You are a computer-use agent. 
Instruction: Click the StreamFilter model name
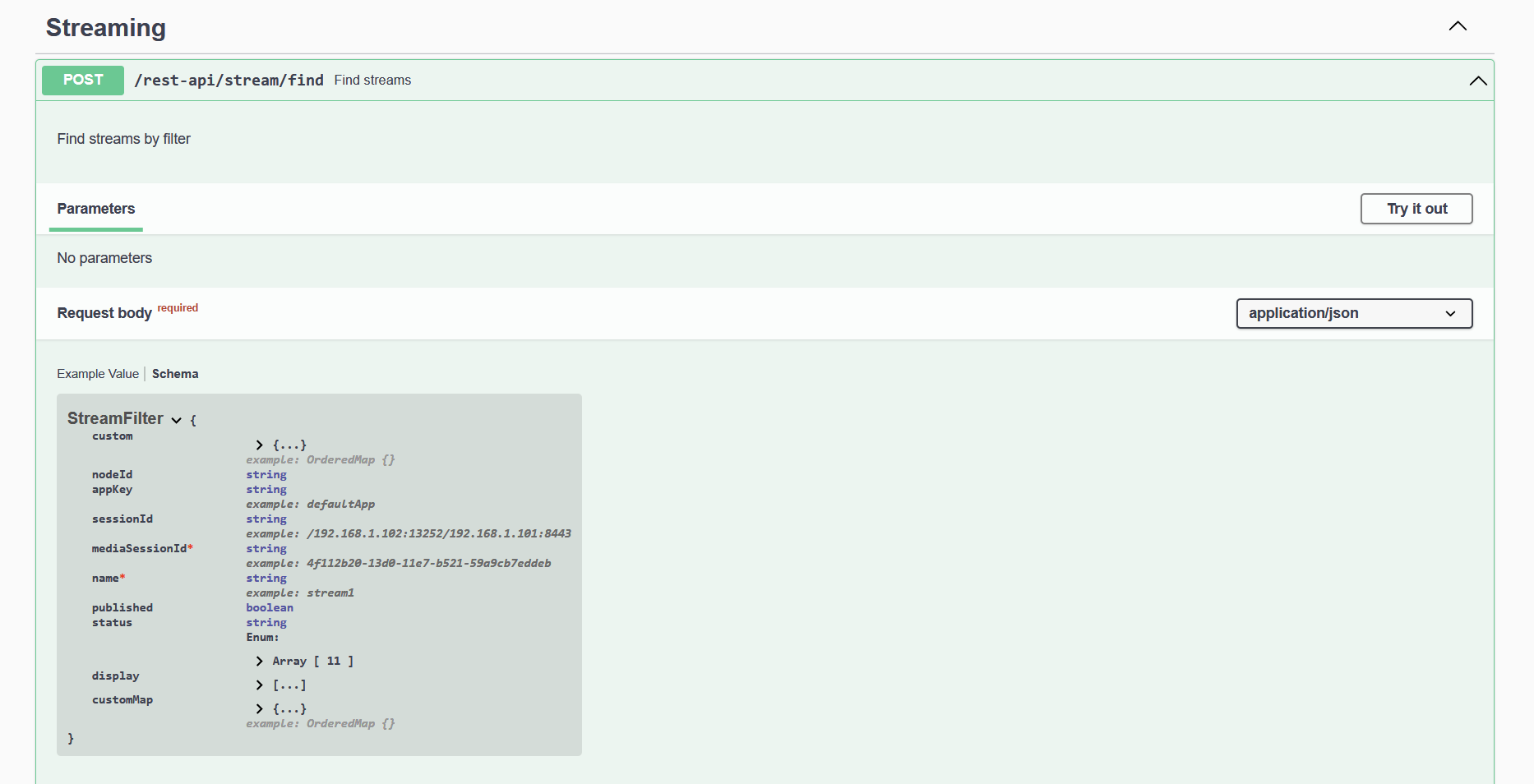coord(115,418)
